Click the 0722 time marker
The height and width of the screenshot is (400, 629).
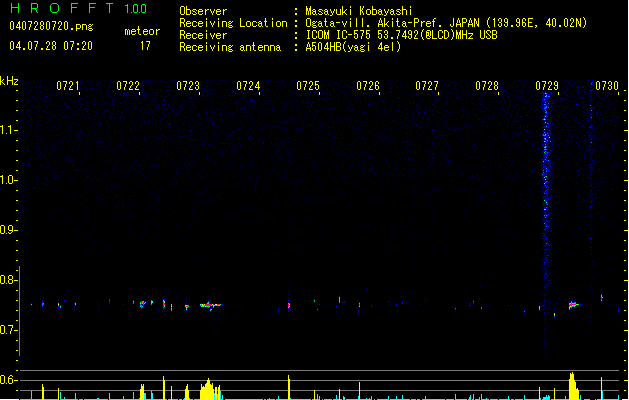[128, 86]
